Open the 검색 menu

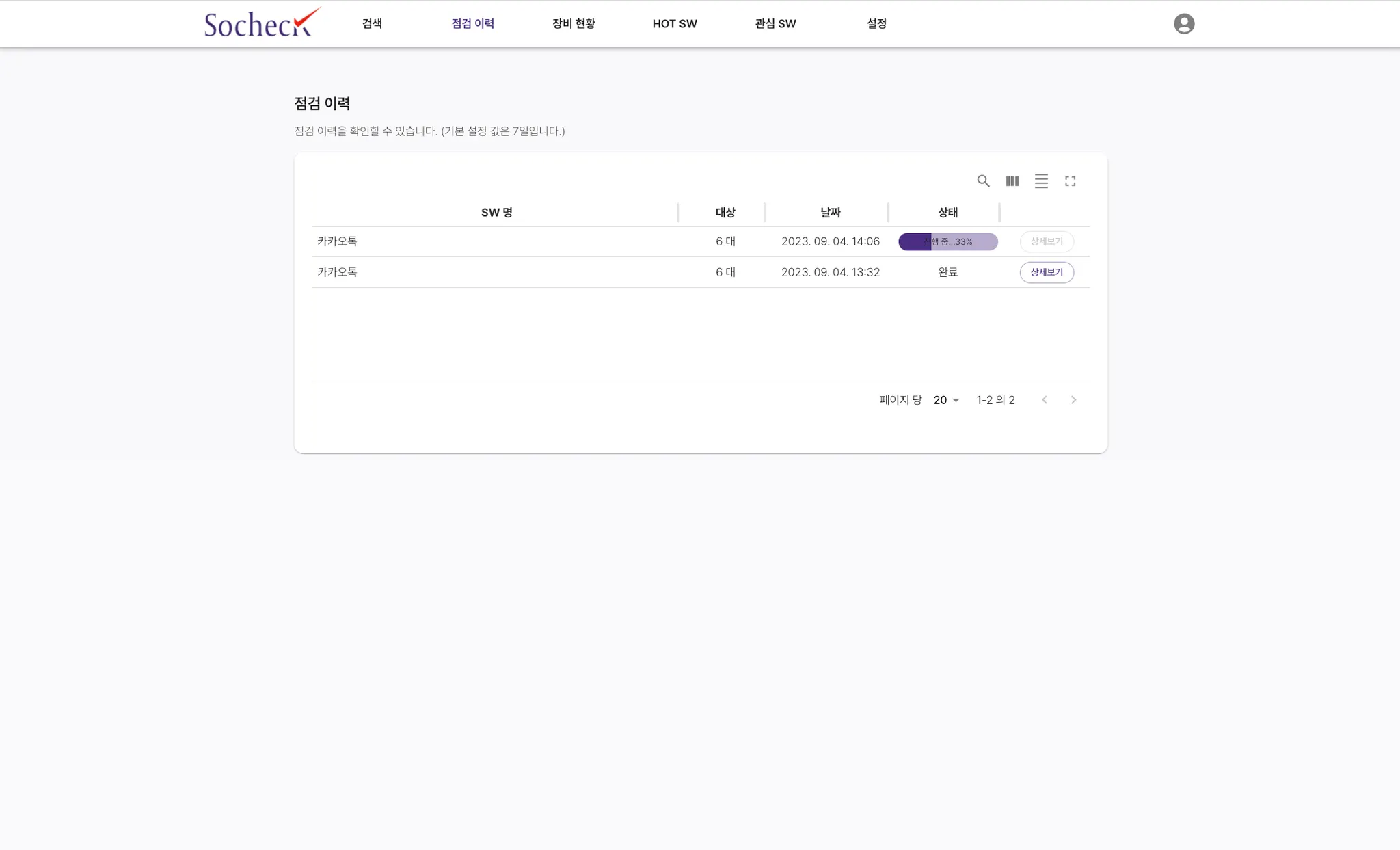[372, 24]
